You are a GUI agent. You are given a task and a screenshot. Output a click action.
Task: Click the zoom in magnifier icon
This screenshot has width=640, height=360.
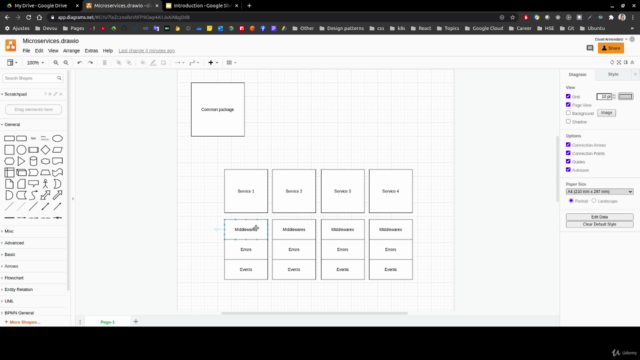click(56, 62)
